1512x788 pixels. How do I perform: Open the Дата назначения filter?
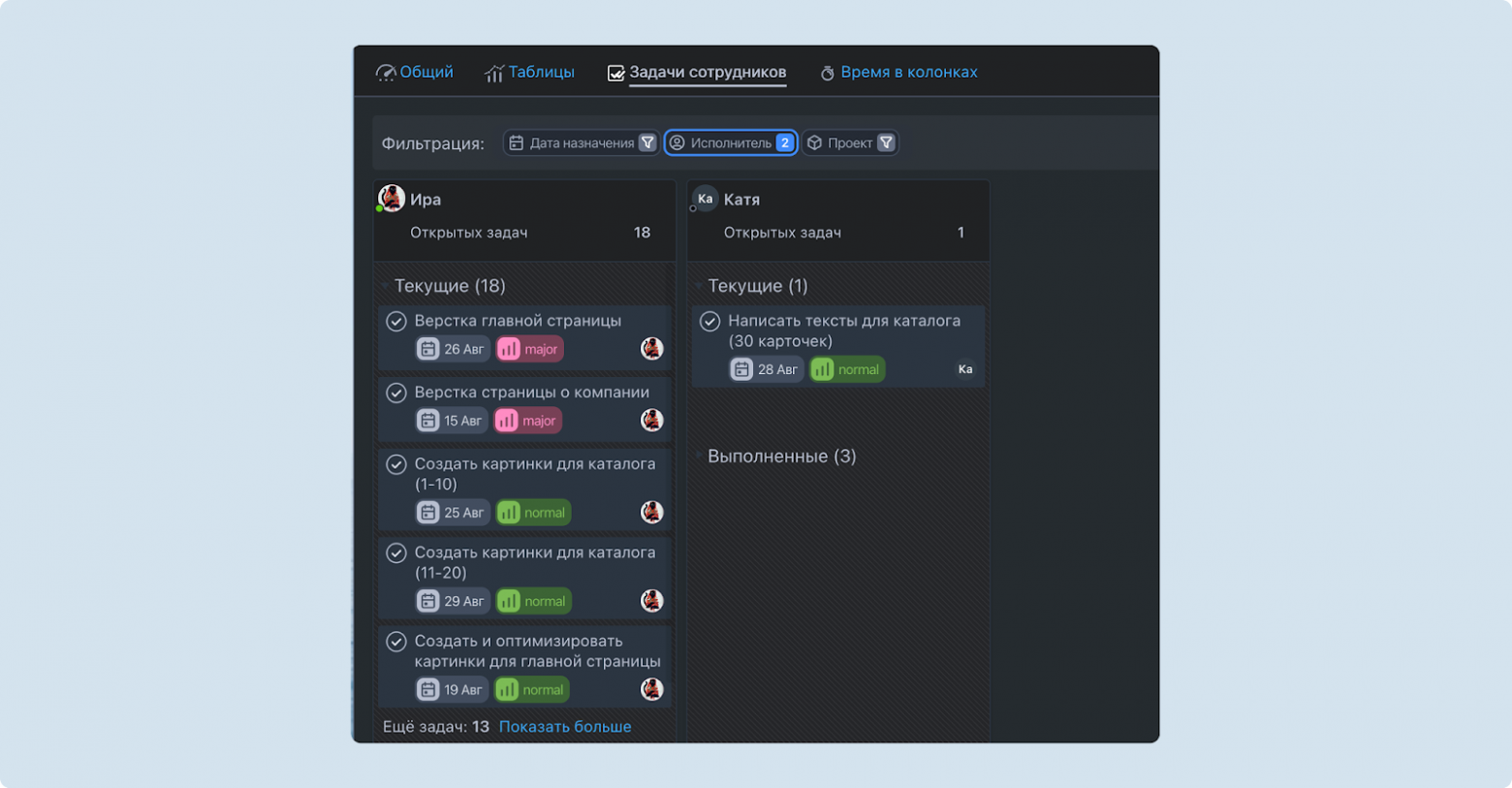[582, 143]
